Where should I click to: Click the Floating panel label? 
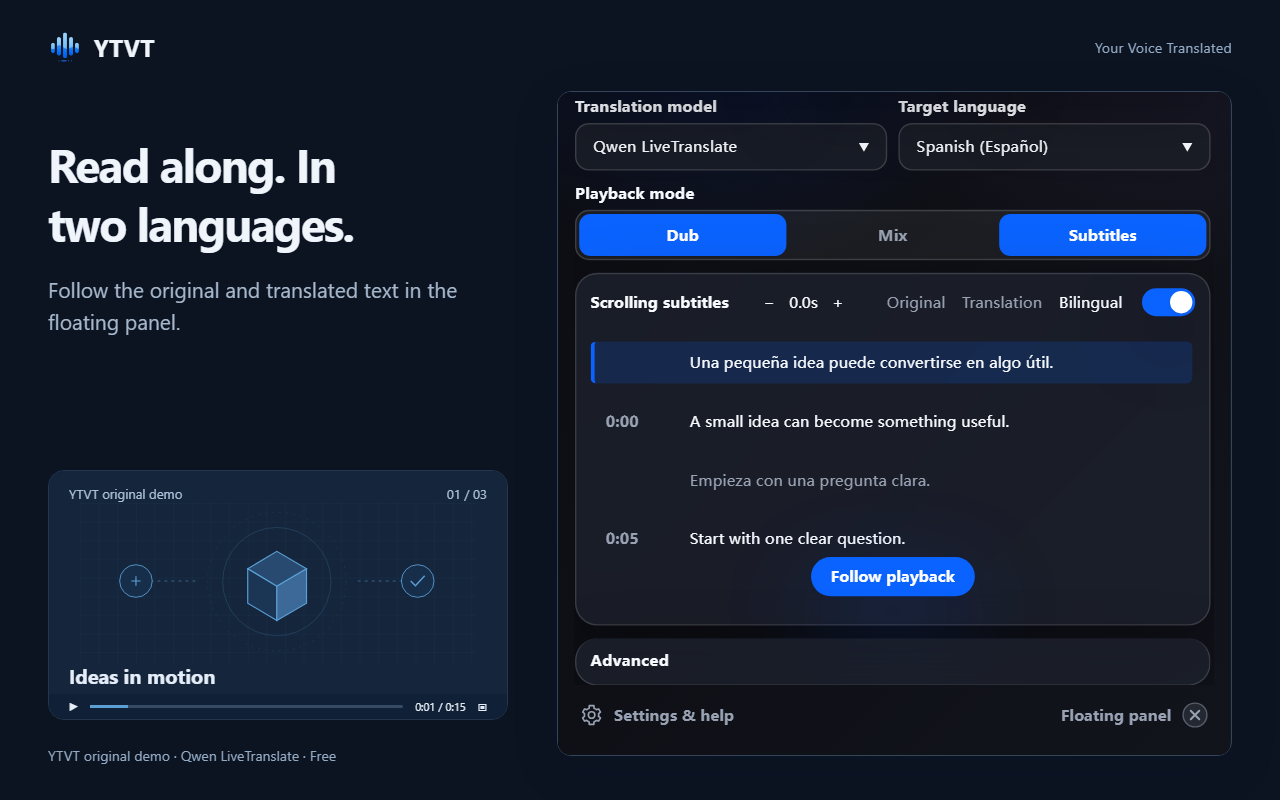(x=1116, y=715)
